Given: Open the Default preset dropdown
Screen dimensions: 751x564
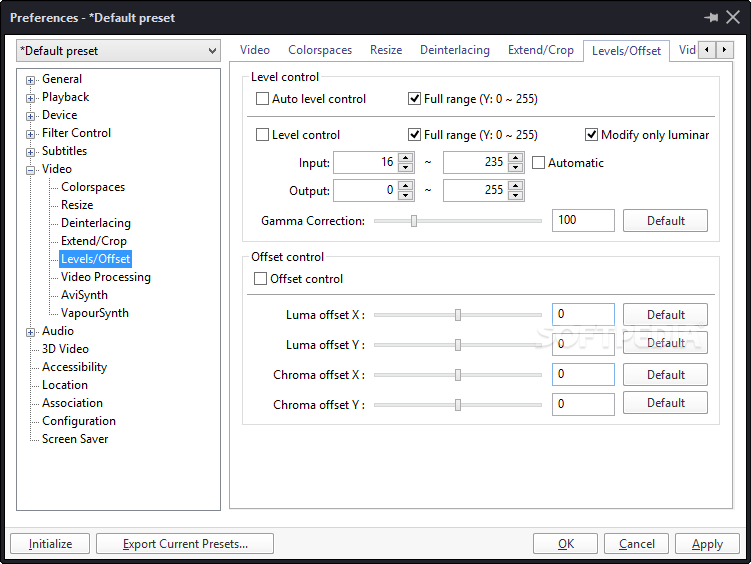Looking at the screenshot, I should (118, 51).
